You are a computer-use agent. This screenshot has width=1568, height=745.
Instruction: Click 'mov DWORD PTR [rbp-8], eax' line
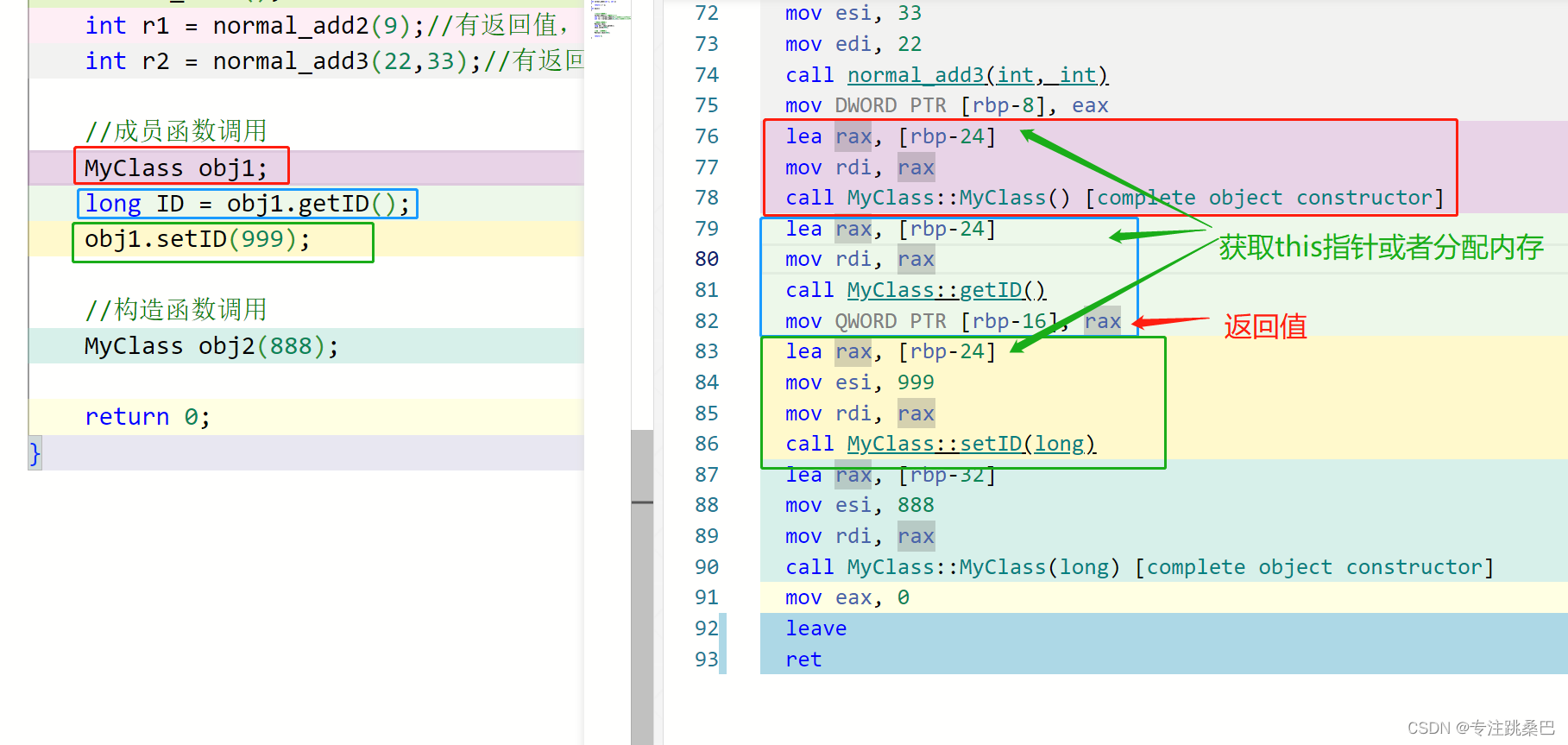tap(947, 105)
